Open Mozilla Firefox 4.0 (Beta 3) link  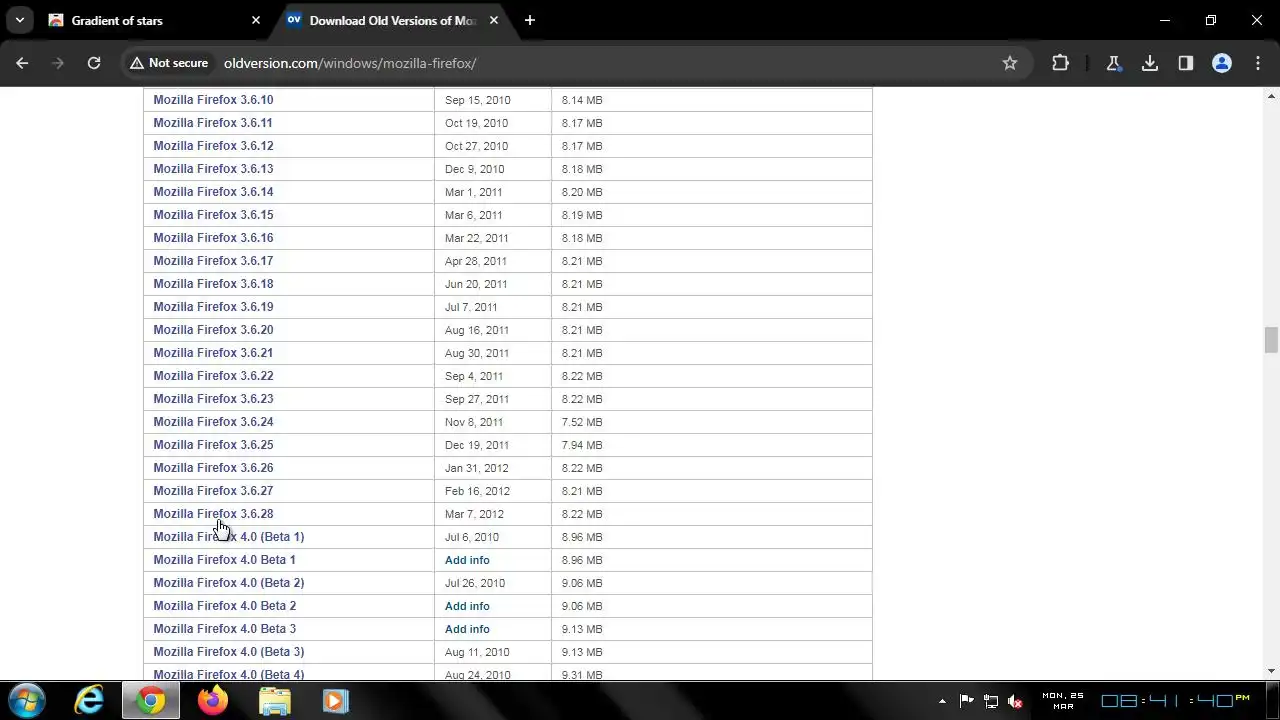pyautogui.click(x=229, y=652)
